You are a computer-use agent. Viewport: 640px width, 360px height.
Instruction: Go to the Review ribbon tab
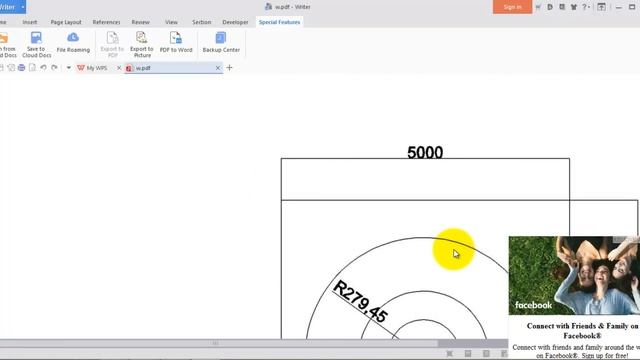click(140, 22)
